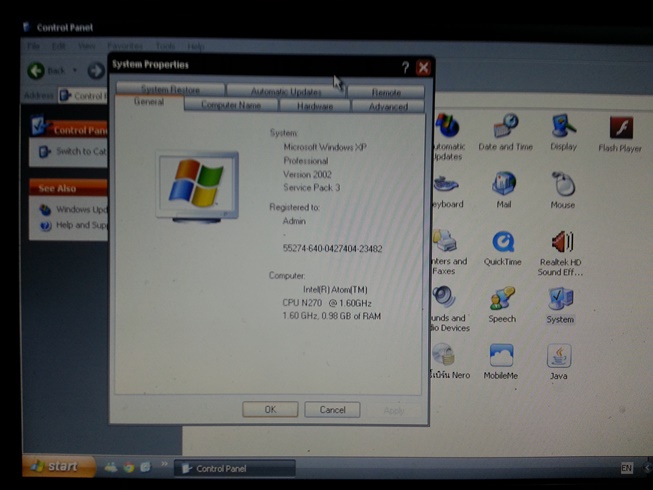Switch to the Computer Name tab
This screenshot has height=490, width=653.
pyautogui.click(x=230, y=106)
